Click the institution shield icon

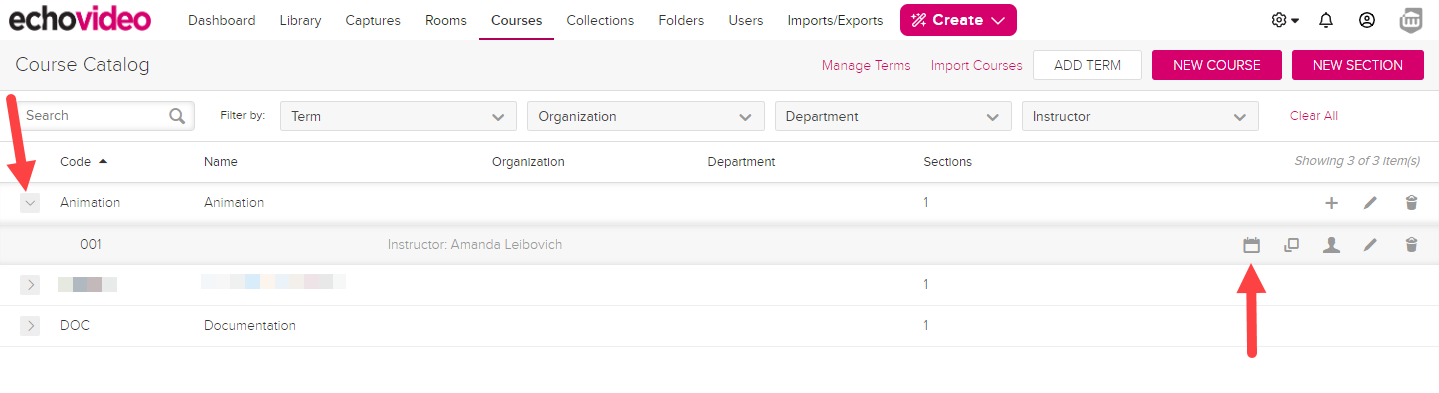click(x=1412, y=20)
